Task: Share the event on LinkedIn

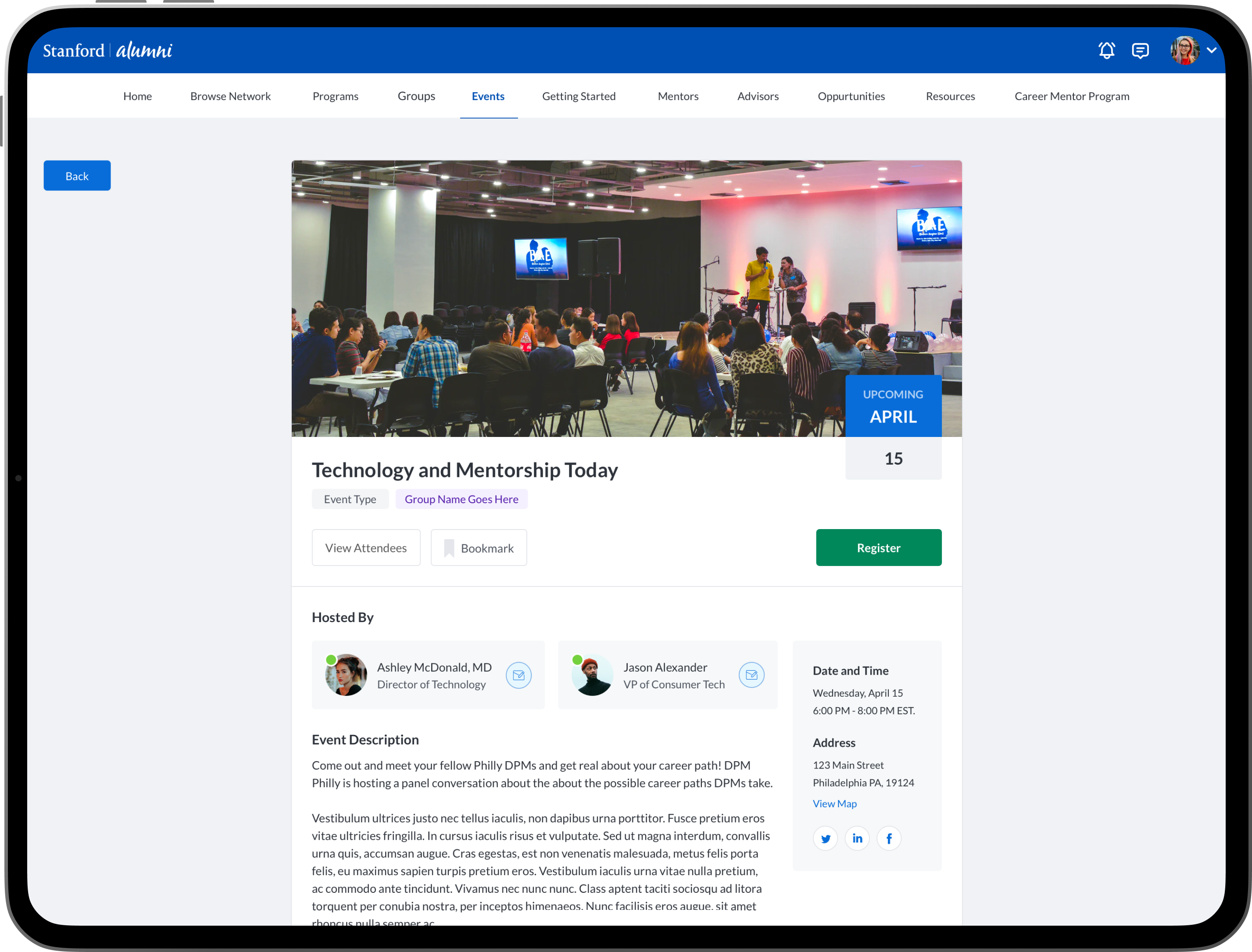Action: (857, 838)
